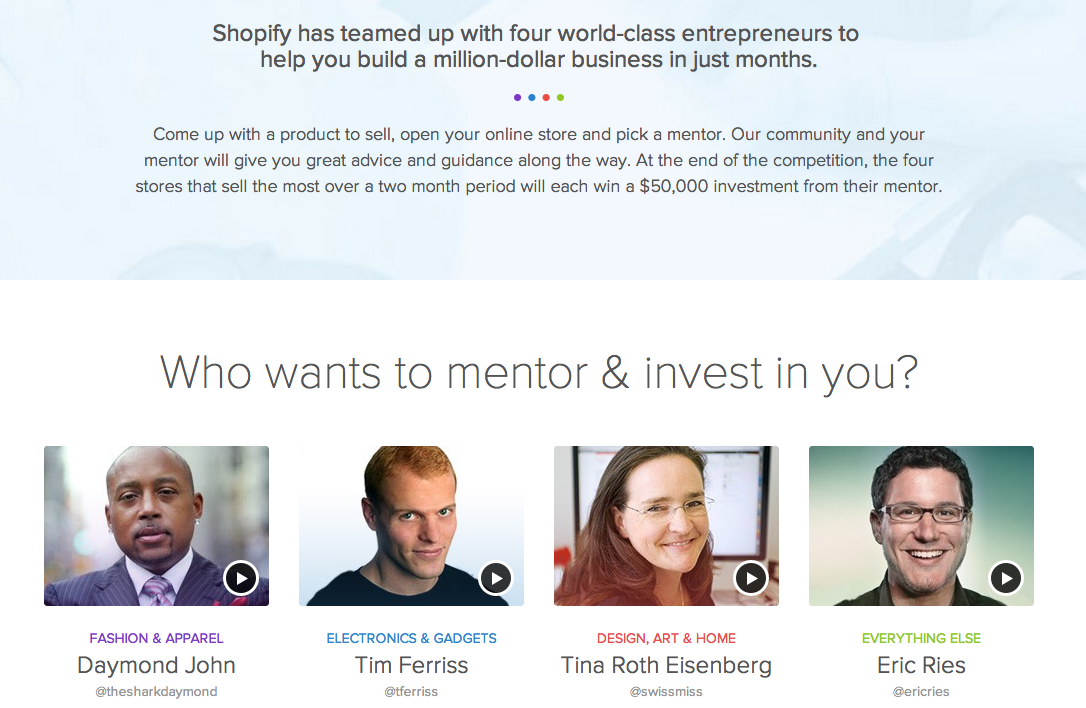Play Tina Roth Eisenberg's video
The width and height of the screenshot is (1086, 708).
(x=751, y=578)
